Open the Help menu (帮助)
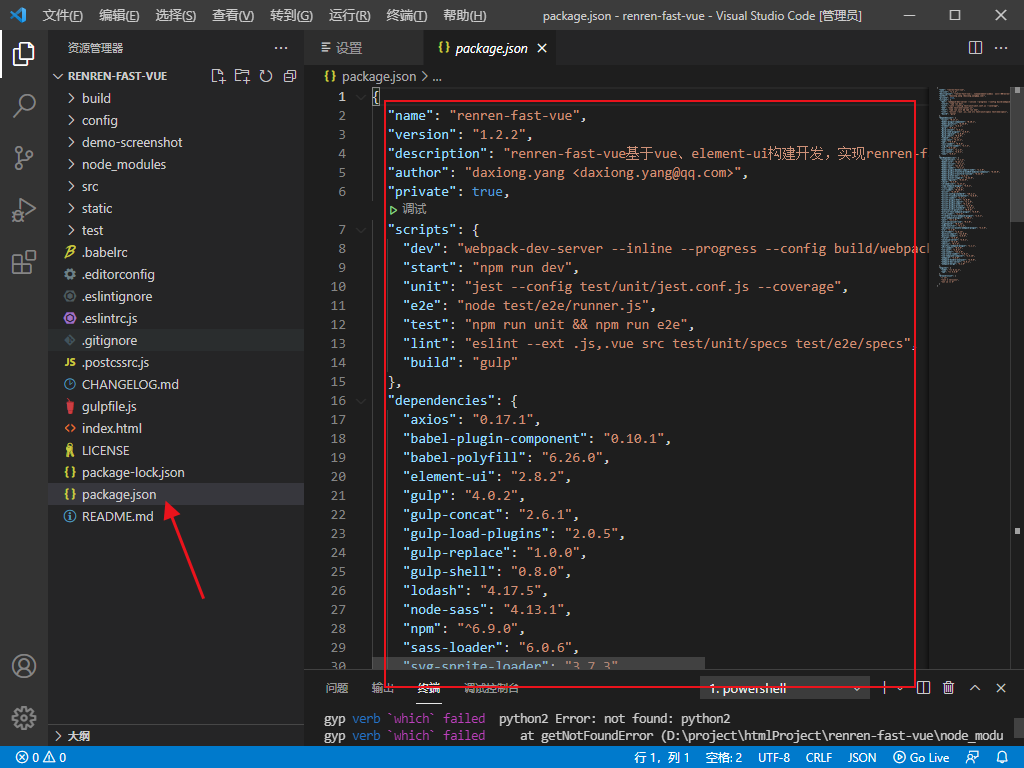 (464, 15)
